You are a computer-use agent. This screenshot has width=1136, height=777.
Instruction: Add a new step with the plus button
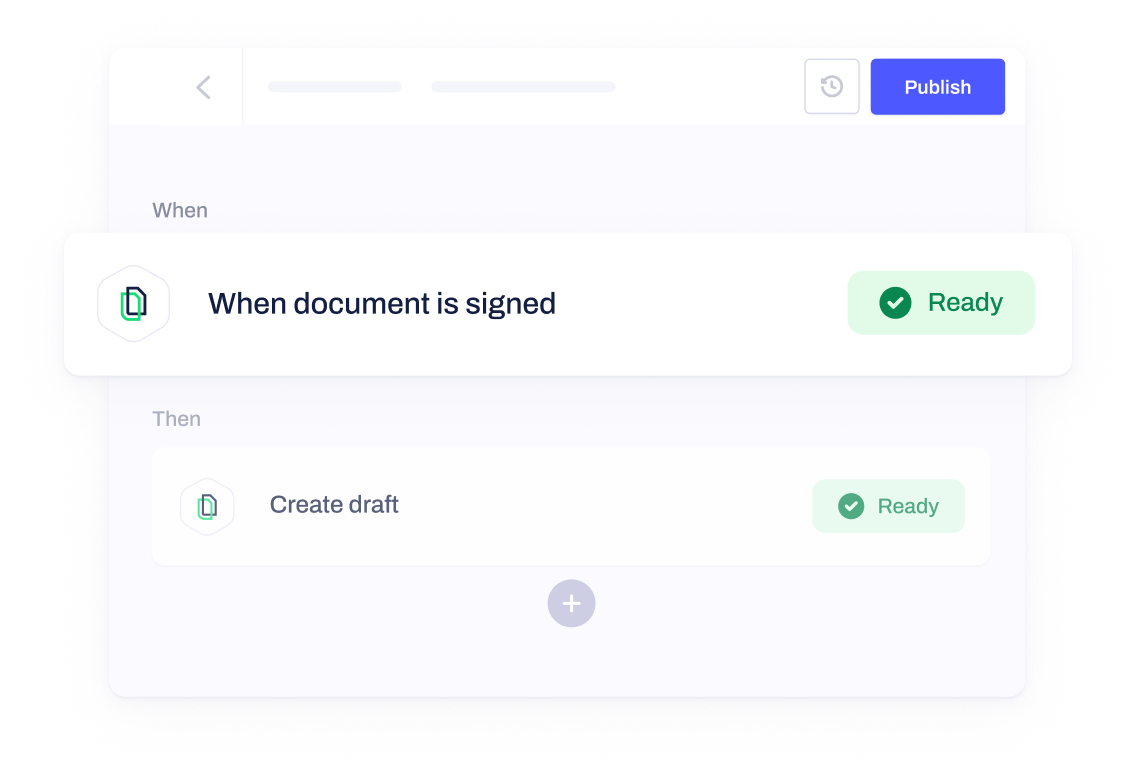(572, 603)
